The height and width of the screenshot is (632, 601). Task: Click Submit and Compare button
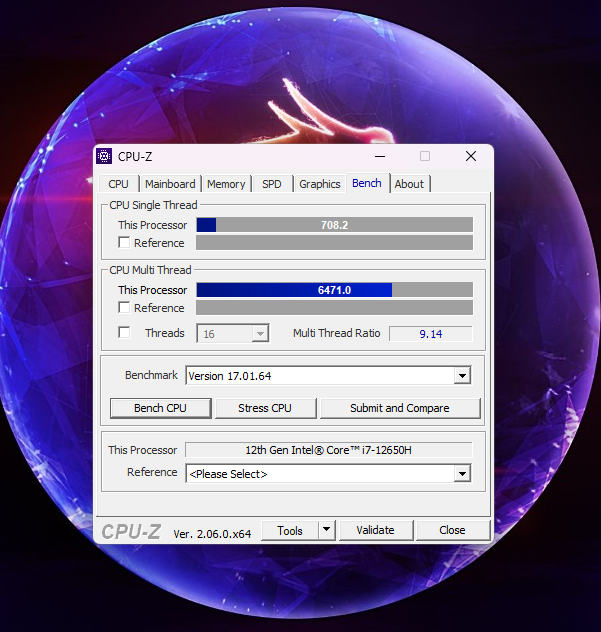click(400, 408)
